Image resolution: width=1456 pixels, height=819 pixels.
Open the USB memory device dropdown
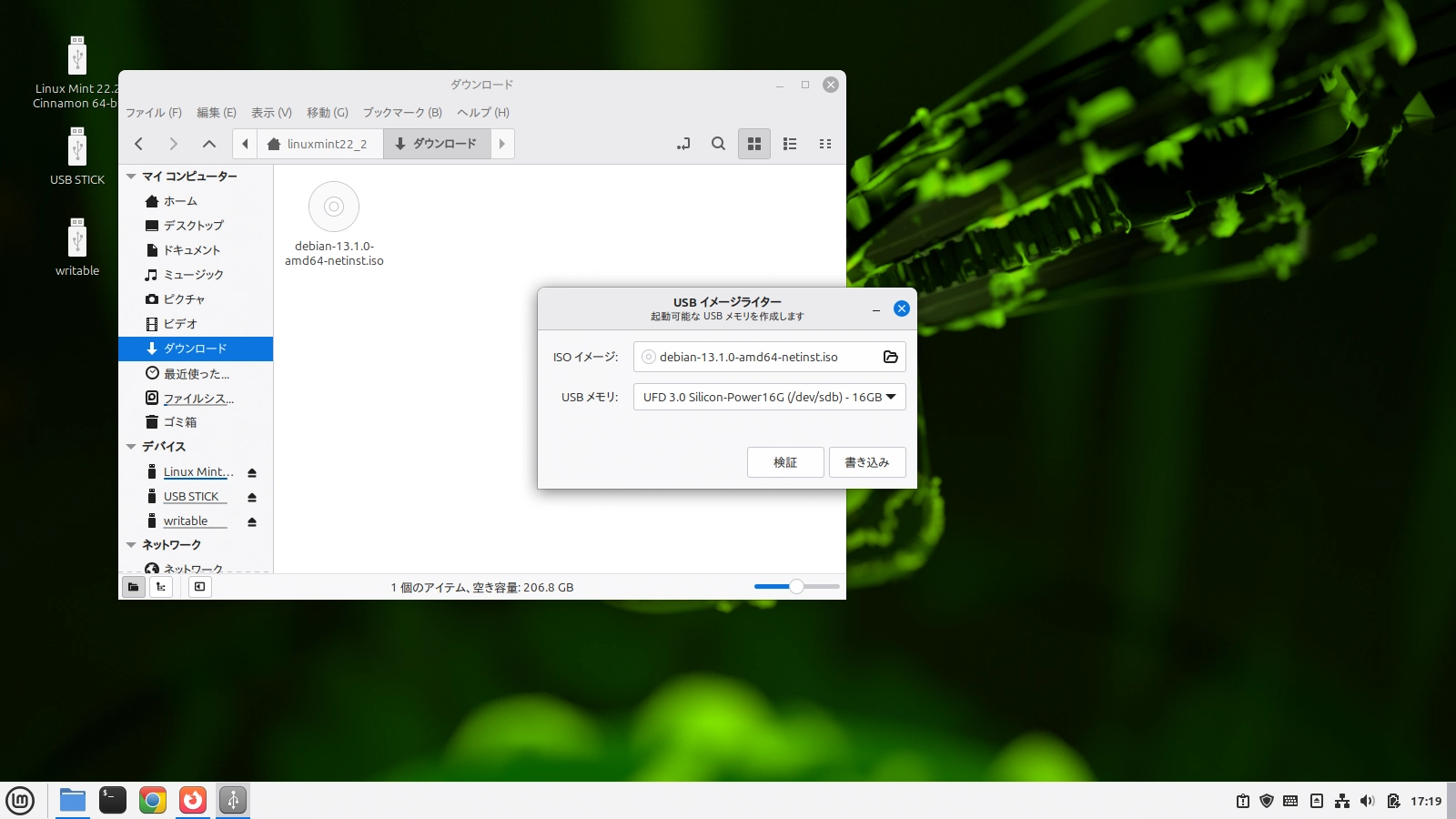tap(769, 397)
